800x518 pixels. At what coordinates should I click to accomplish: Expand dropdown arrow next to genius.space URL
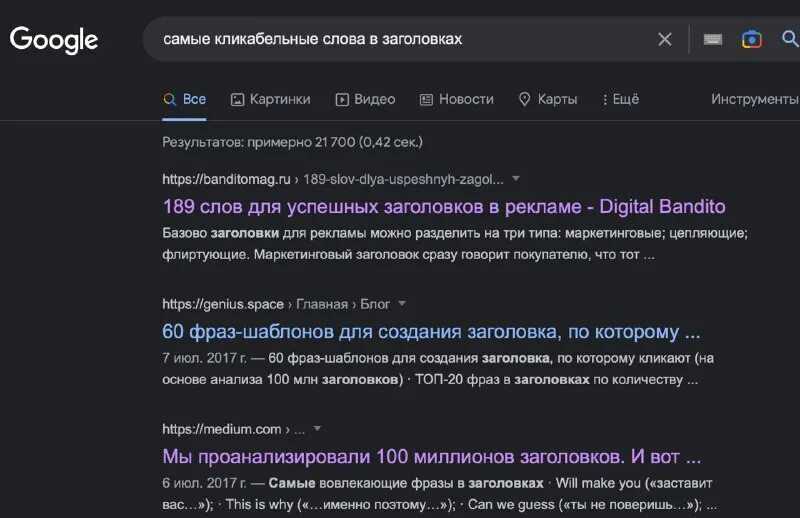pyautogui.click(x=402, y=304)
